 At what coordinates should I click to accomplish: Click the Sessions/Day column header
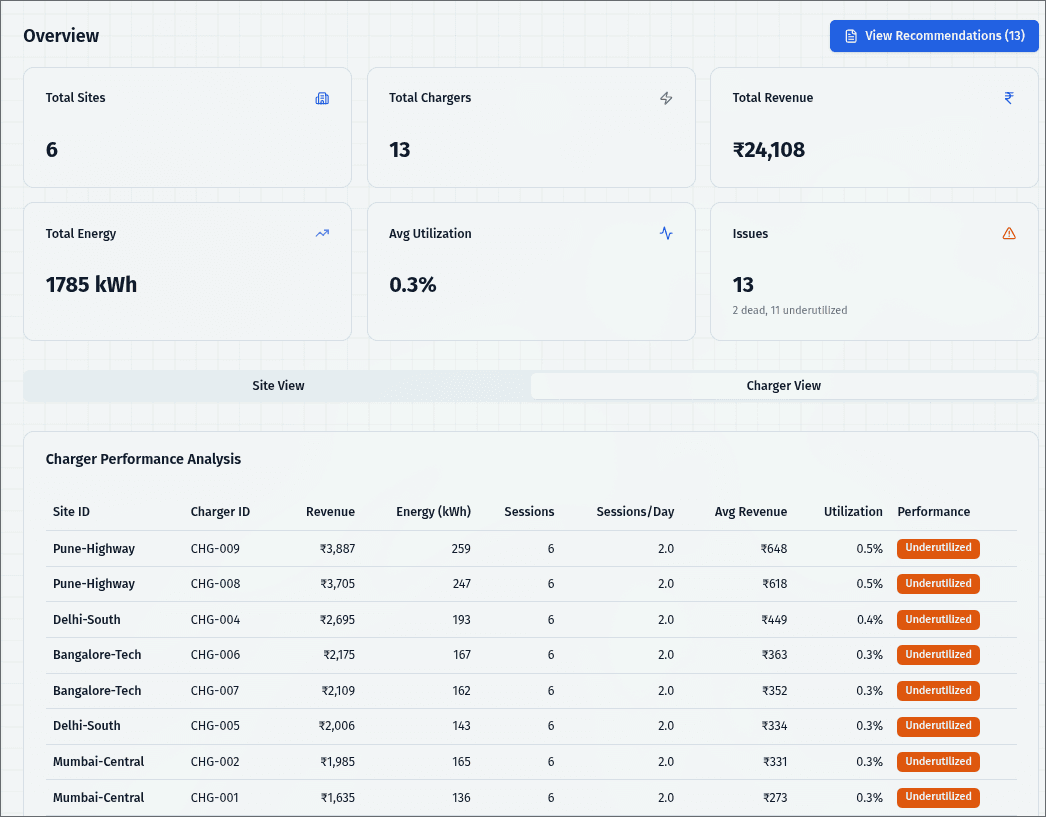[635, 512]
